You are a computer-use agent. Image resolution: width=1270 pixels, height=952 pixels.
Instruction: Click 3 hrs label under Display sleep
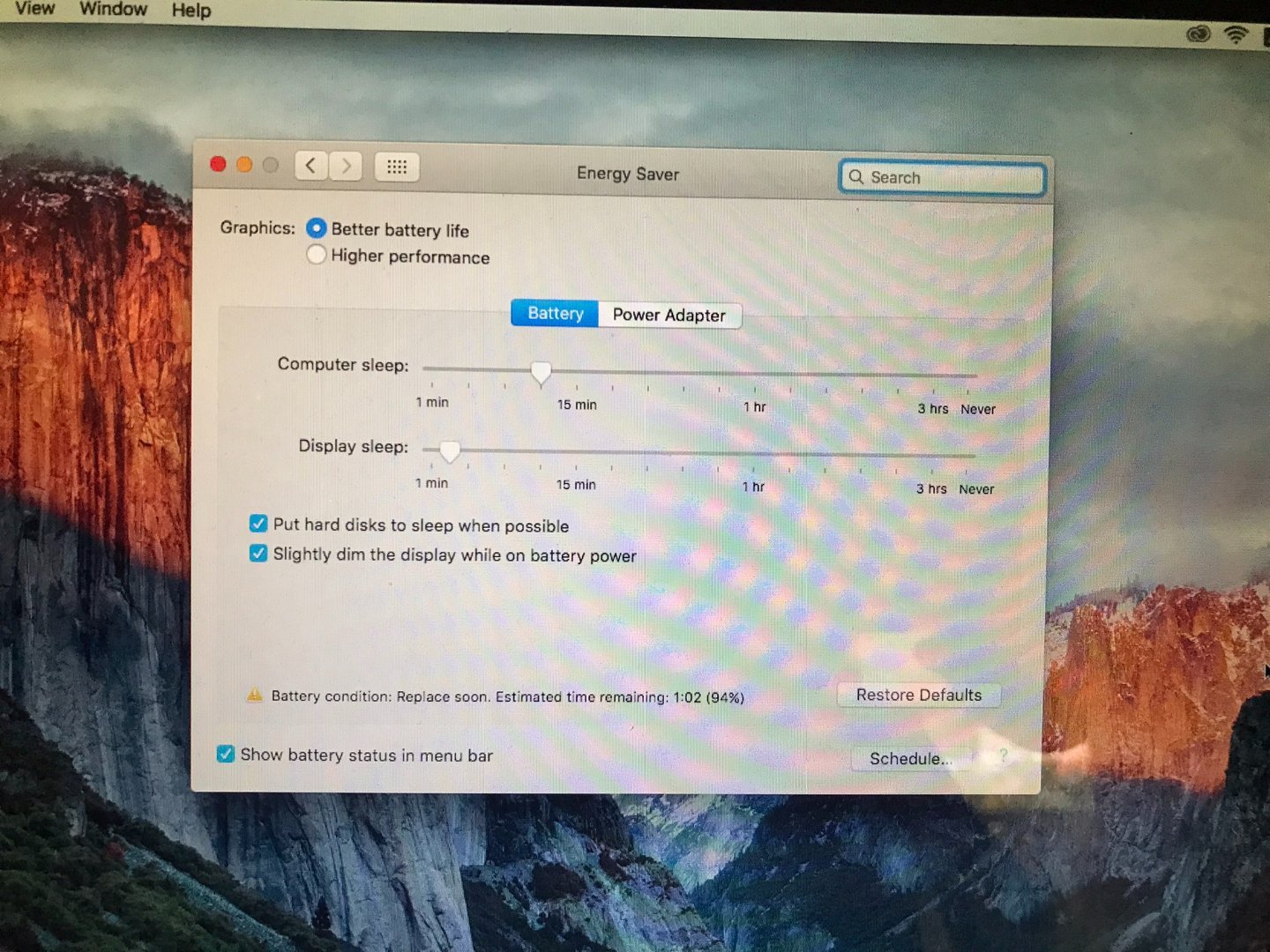coord(931,488)
